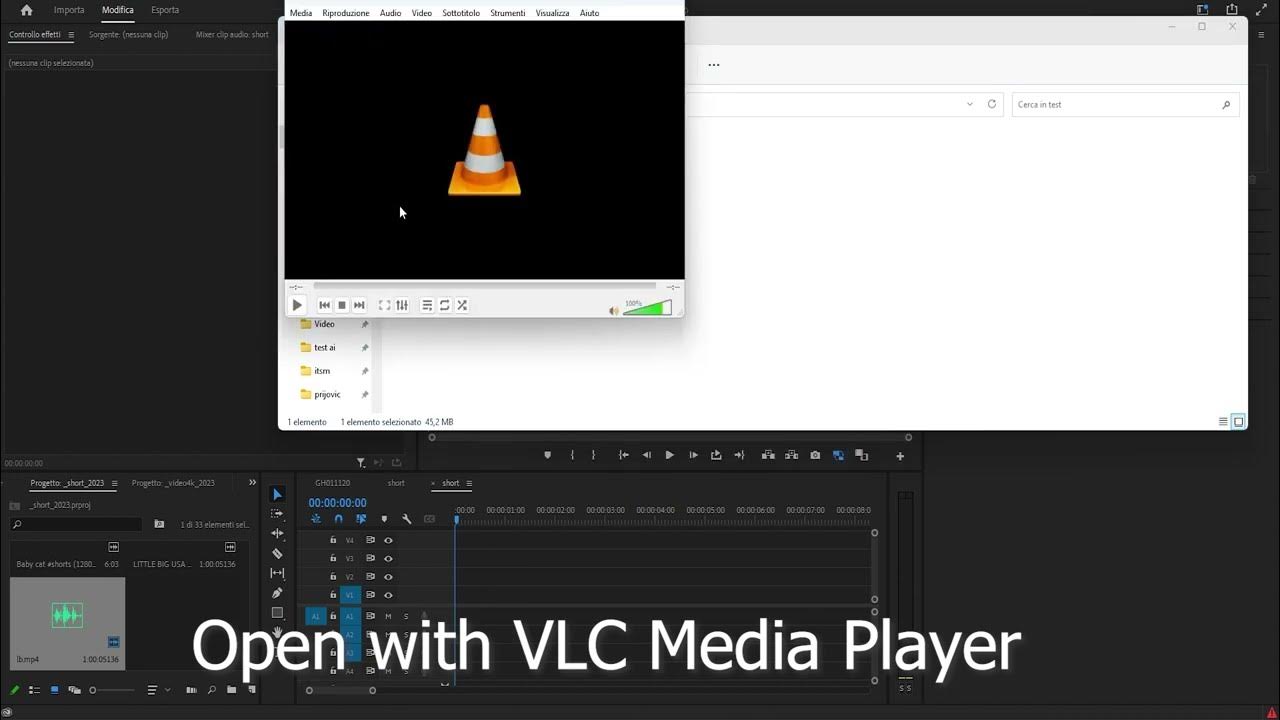This screenshot has height=720, width=1280.
Task: Add marker in timeline header
Action: point(384,519)
